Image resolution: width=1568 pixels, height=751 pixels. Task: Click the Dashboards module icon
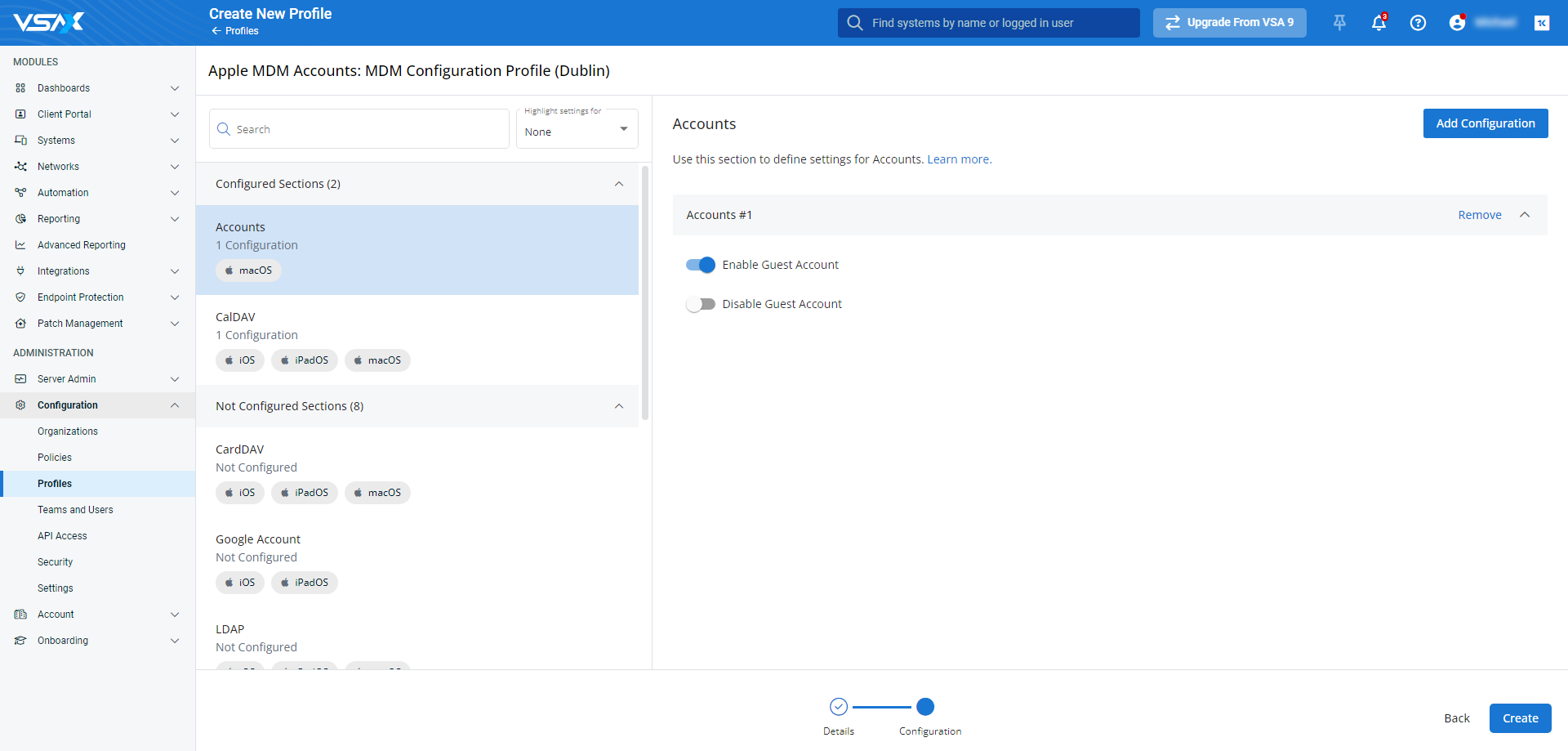pyautogui.click(x=20, y=88)
